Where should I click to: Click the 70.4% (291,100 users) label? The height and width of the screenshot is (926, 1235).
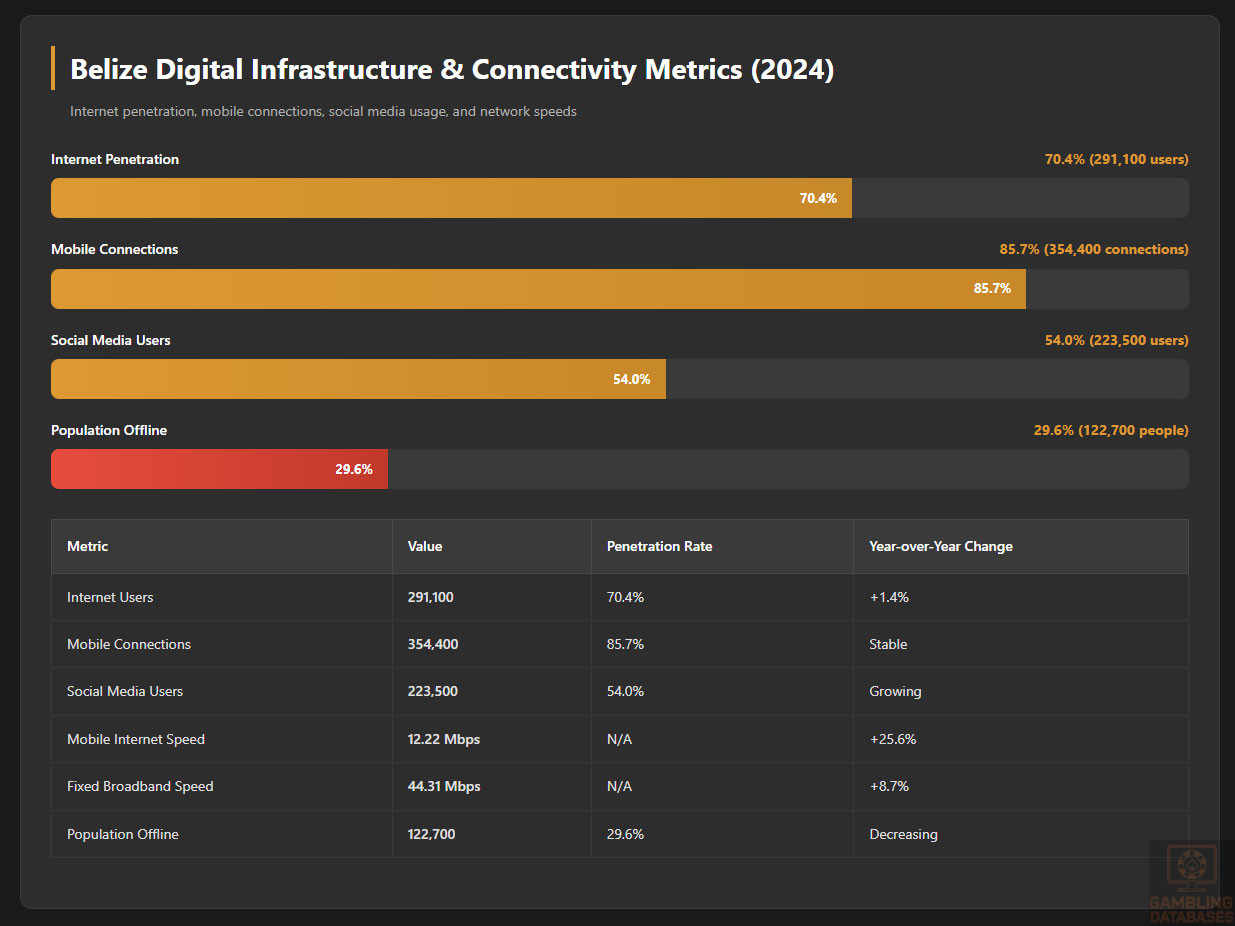click(1116, 159)
